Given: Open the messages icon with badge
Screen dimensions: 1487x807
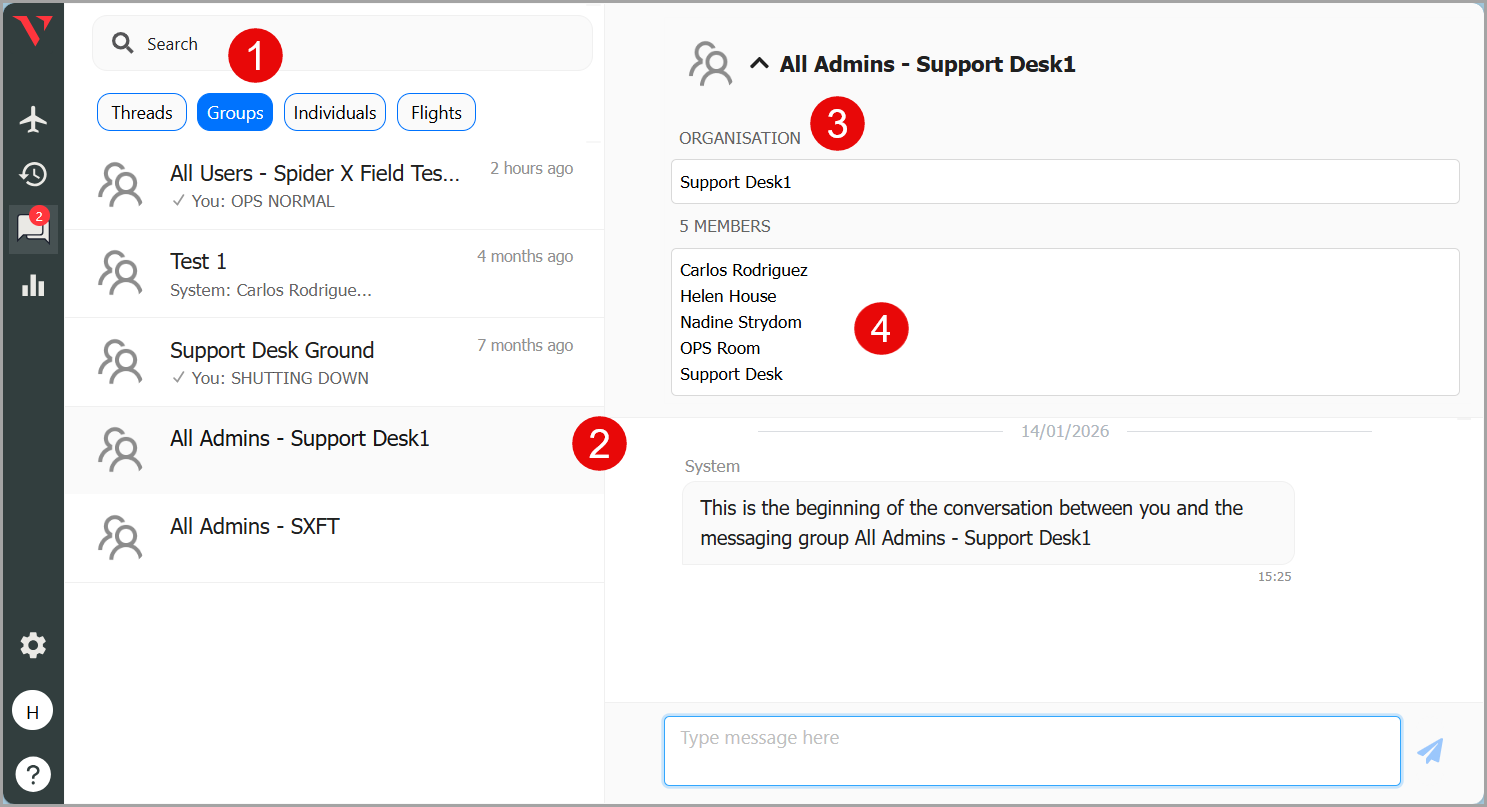Looking at the screenshot, I should point(33,229).
